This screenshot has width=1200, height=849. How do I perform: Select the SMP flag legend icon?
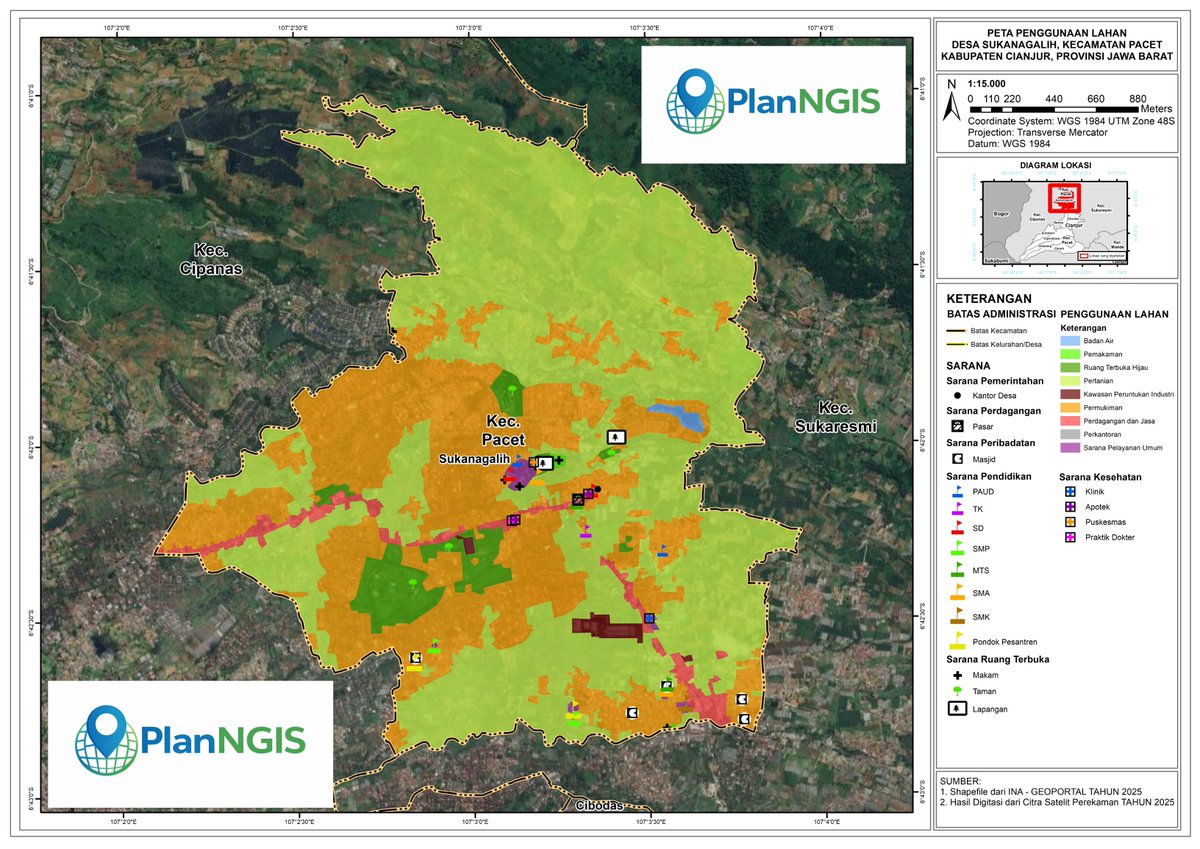(955, 548)
